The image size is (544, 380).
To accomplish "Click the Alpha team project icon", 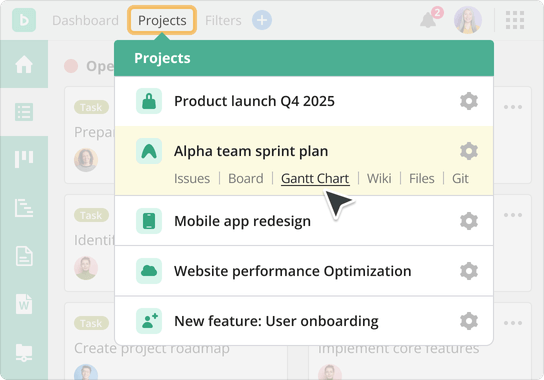I will [149, 151].
